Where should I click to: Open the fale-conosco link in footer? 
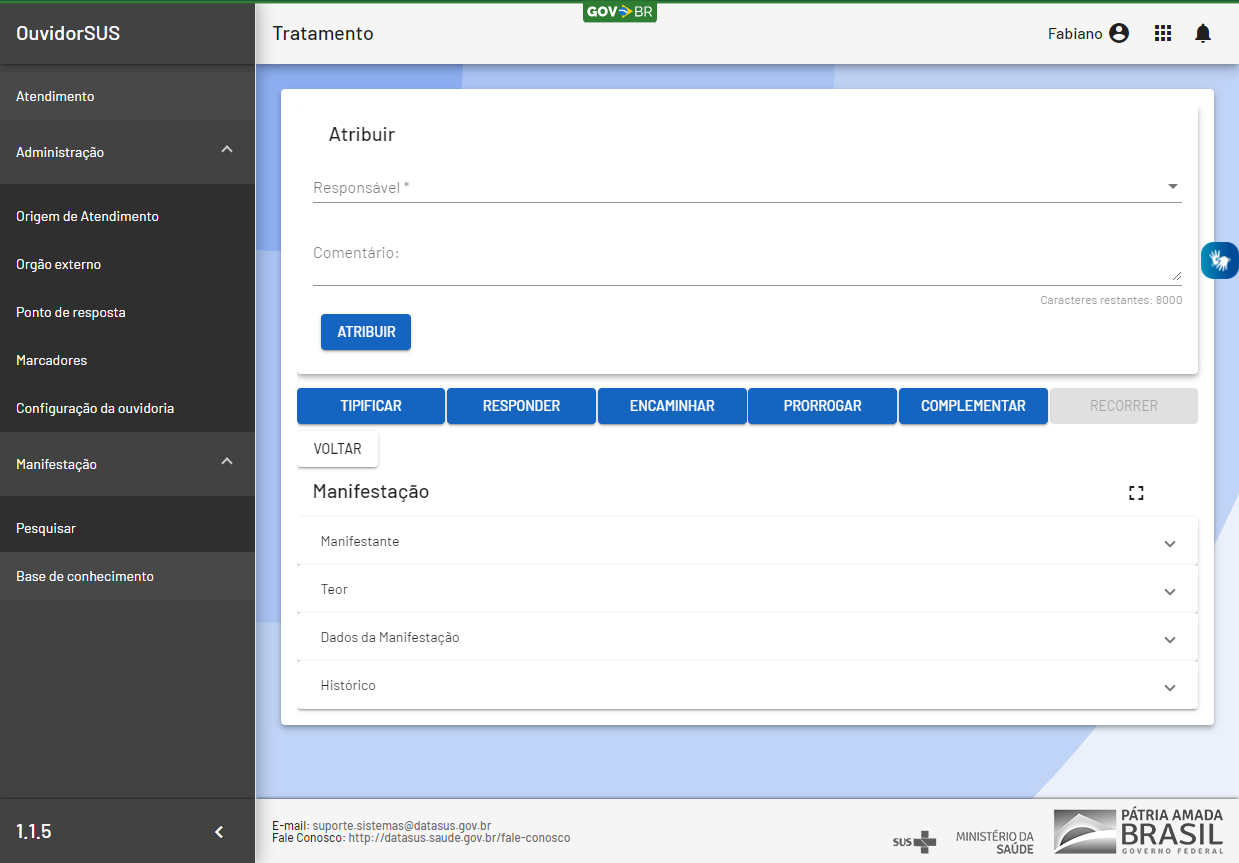tap(459, 838)
